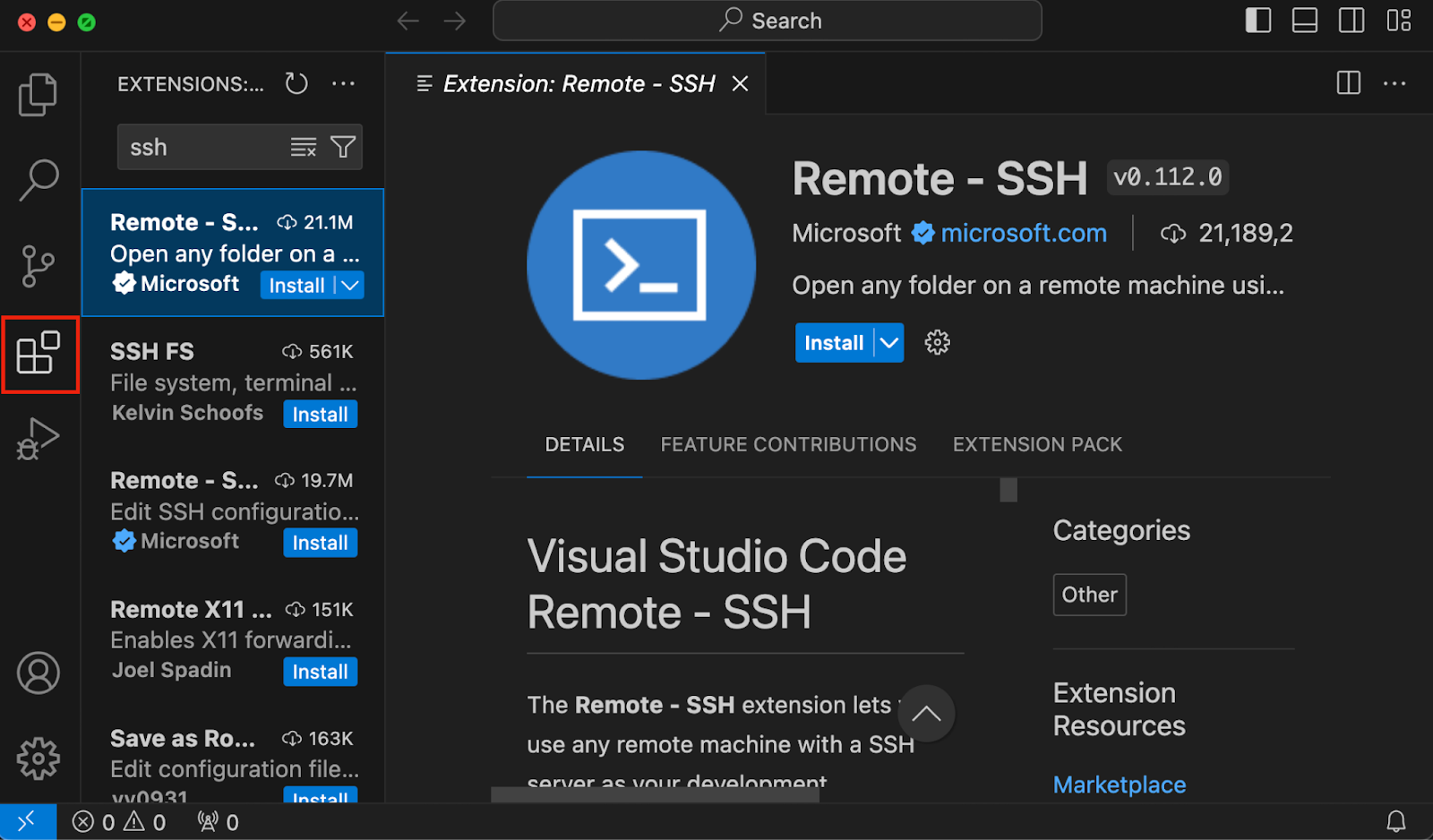Click the large Remote - SSH extension logo

click(x=640, y=265)
